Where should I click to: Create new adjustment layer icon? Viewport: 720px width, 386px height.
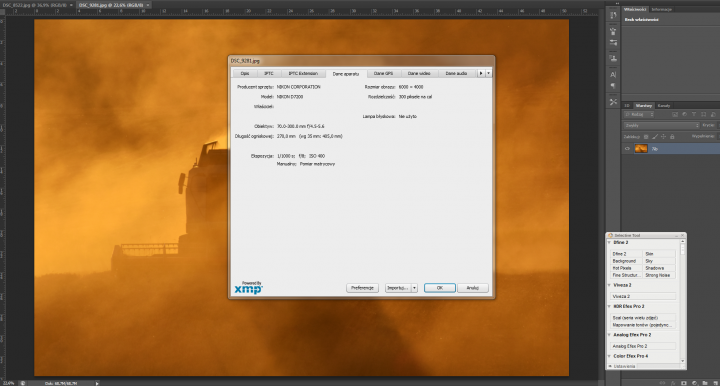point(694,383)
